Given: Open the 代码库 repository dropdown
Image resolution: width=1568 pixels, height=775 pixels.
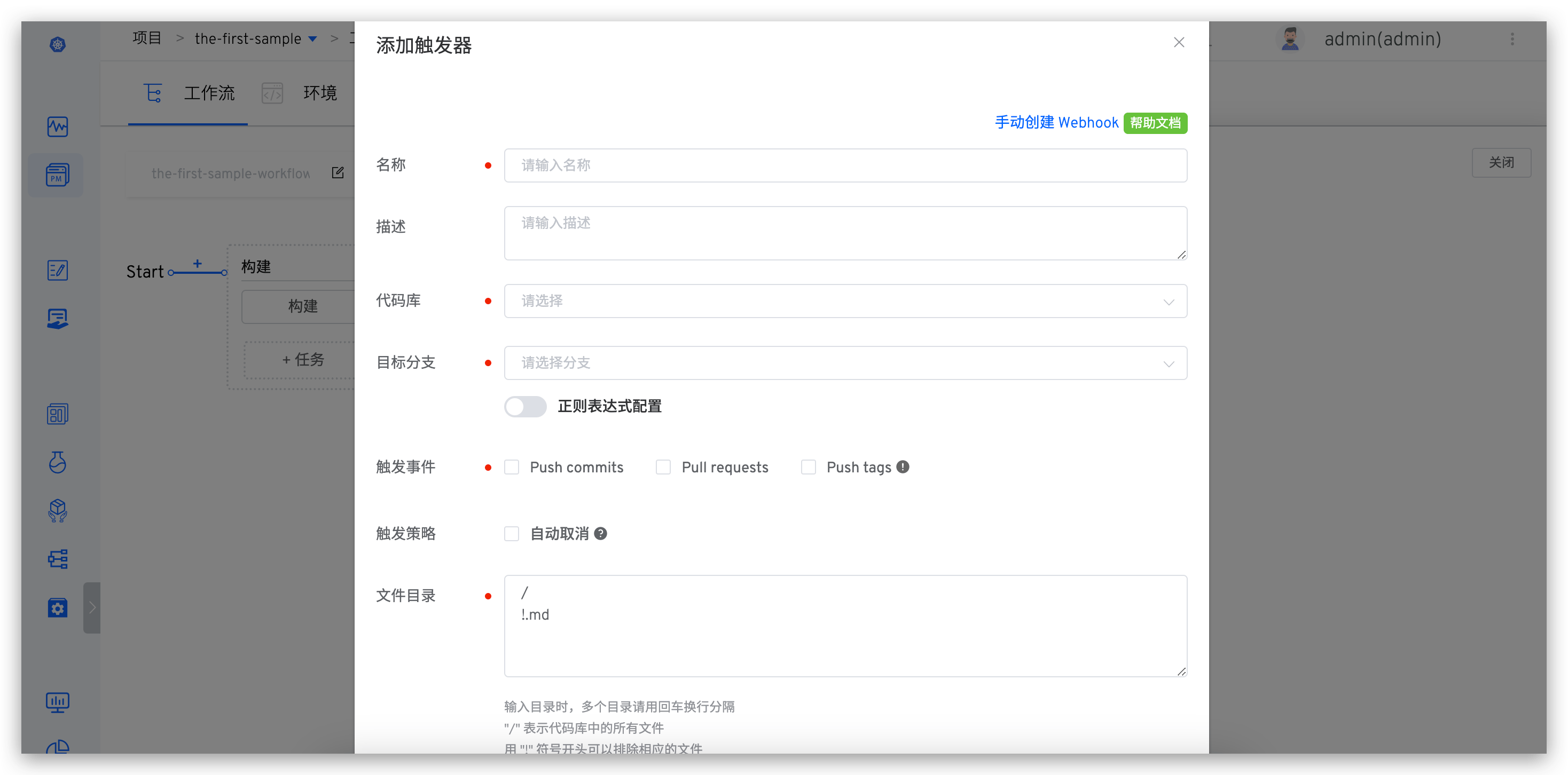Looking at the screenshot, I should (x=845, y=300).
